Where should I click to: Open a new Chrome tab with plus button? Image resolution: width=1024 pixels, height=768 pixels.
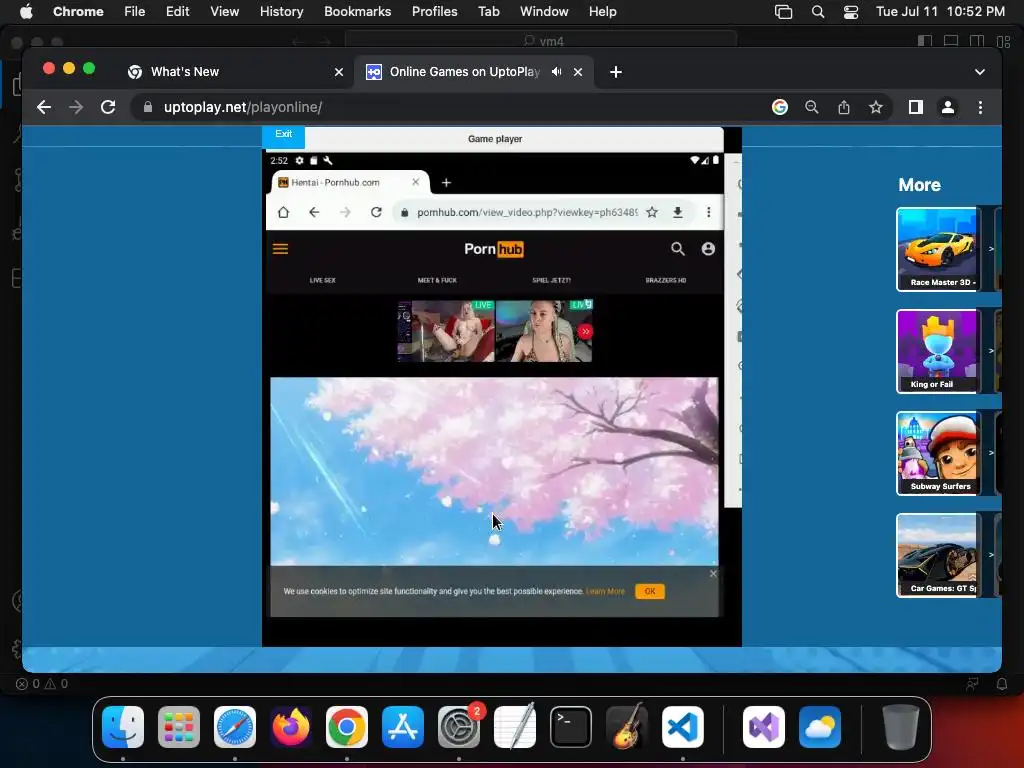pyautogui.click(x=616, y=72)
